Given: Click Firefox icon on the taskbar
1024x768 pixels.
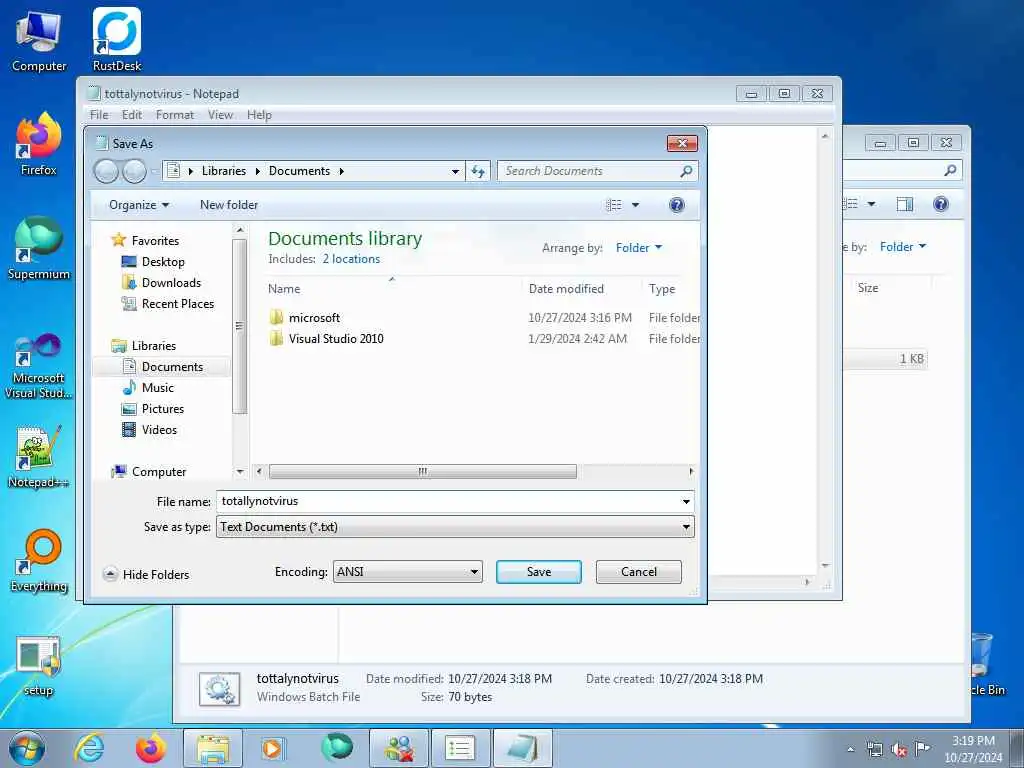Looking at the screenshot, I should (151, 748).
